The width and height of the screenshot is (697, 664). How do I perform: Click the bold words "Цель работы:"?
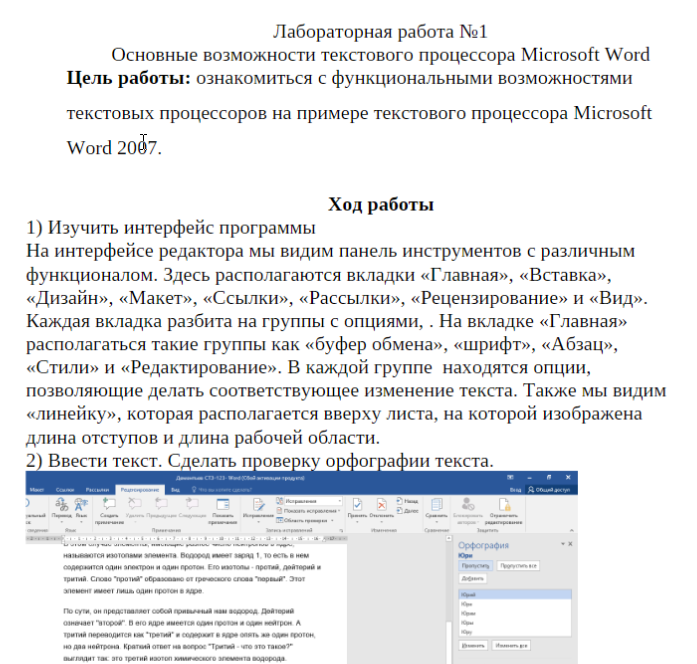click(128, 78)
